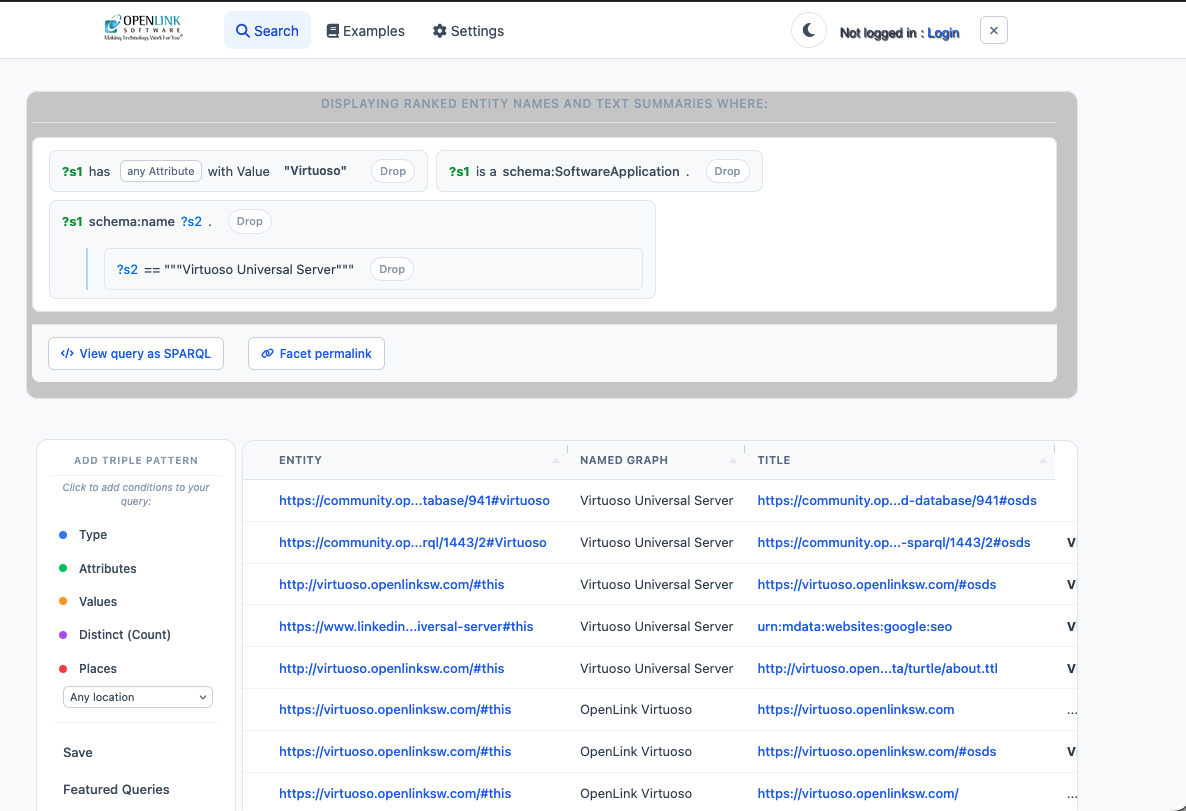Sort results by Entity column arrow
Viewport: 1186px width, 811px height.
coord(556,460)
